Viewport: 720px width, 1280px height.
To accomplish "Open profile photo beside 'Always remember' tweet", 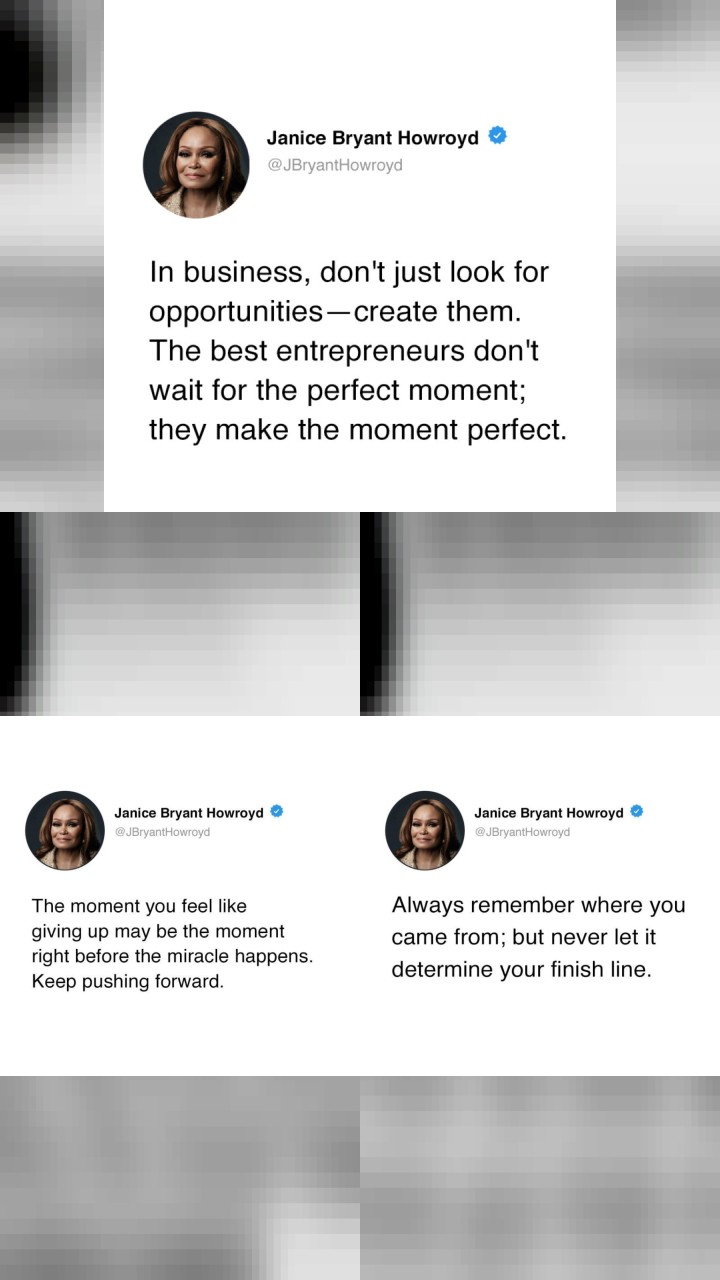I will [425, 830].
